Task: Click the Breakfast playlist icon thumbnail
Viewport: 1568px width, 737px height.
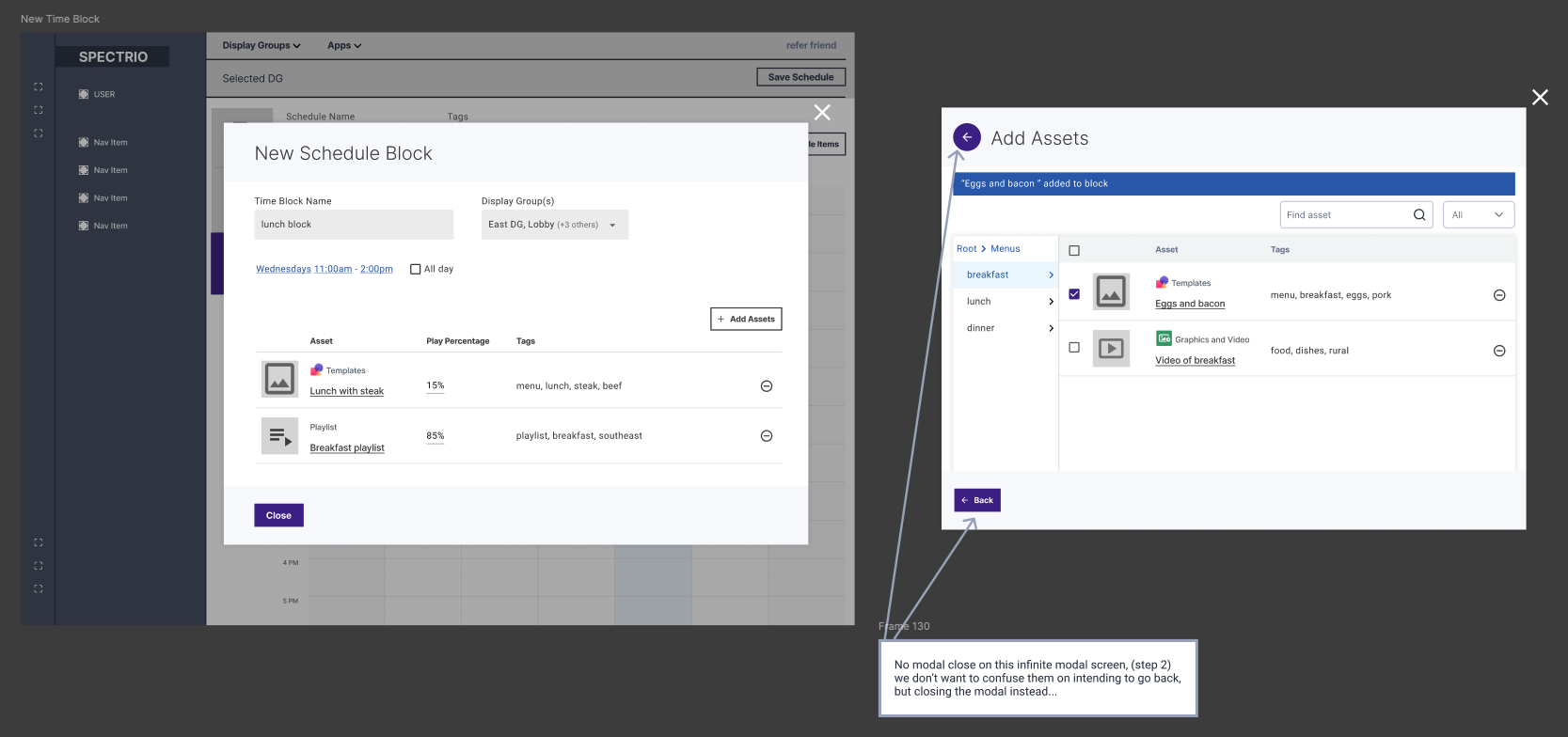Action: pos(279,436)
